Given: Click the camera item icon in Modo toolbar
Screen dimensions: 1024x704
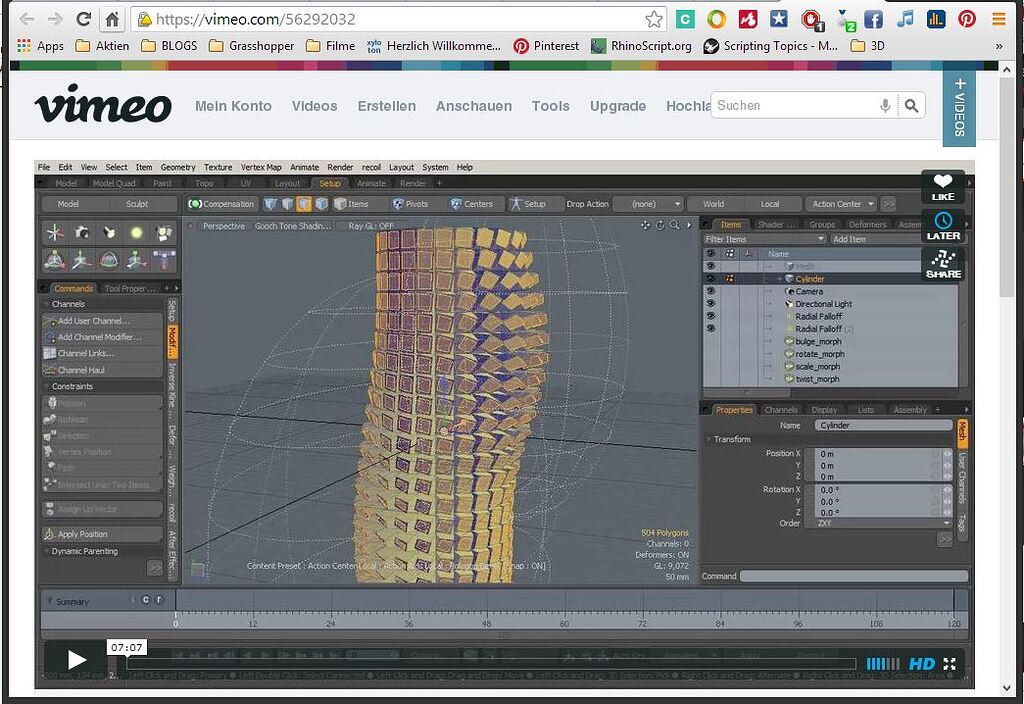Looking at the screenshot, I should click(x=82, y=232).
